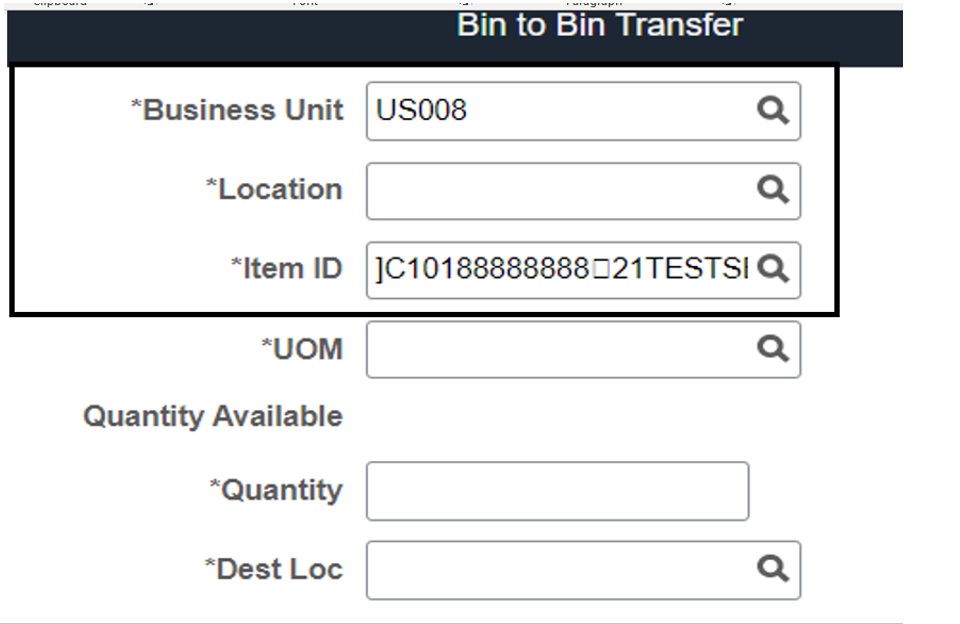
Task: Open the Business Unit lookup search icon
Action: coord(772,110)
